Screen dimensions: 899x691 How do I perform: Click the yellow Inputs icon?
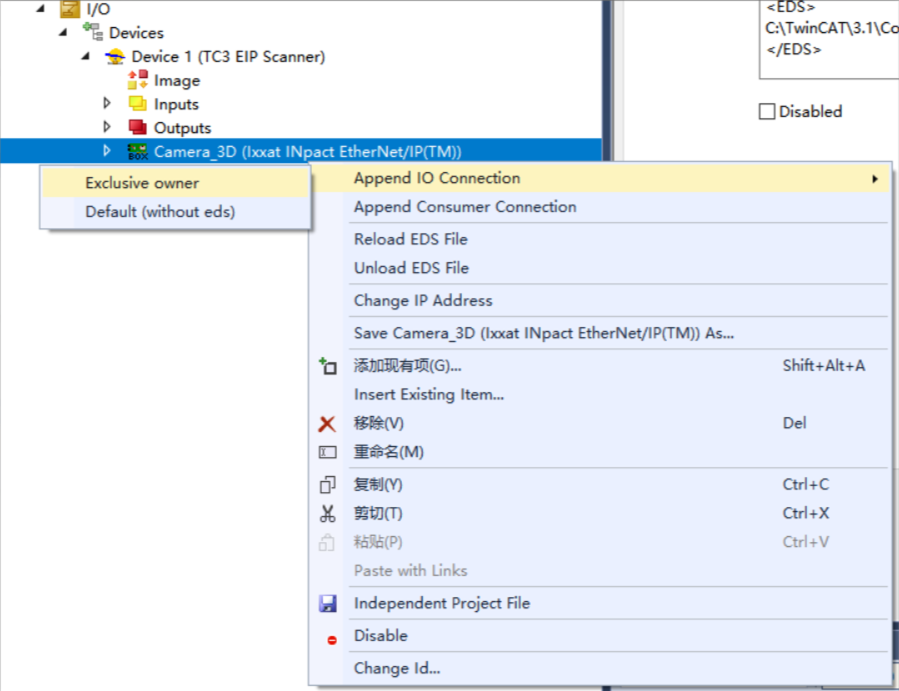137,104
